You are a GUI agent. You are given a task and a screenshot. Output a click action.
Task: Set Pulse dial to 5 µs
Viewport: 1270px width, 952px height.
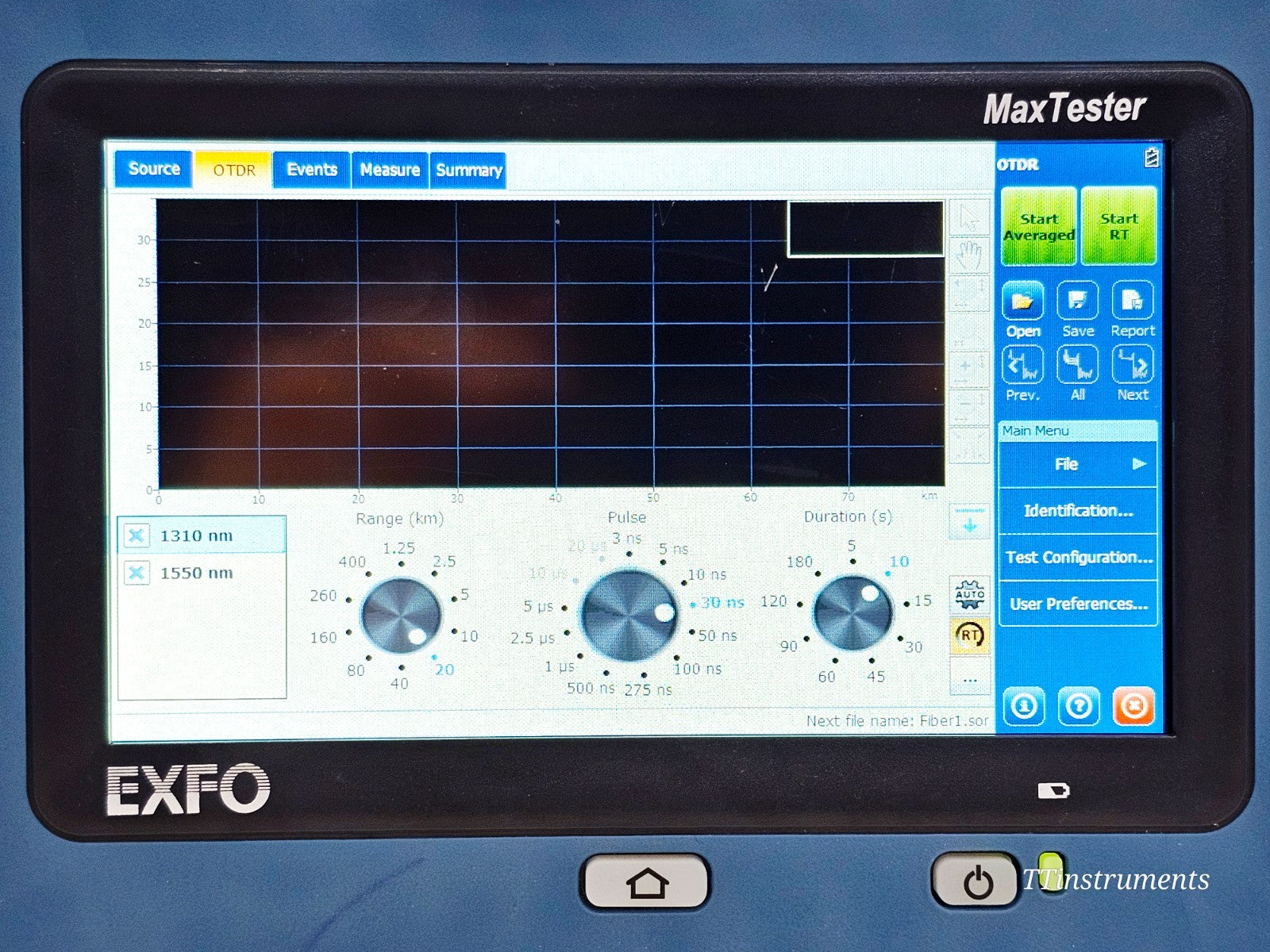tap(538, 606)
